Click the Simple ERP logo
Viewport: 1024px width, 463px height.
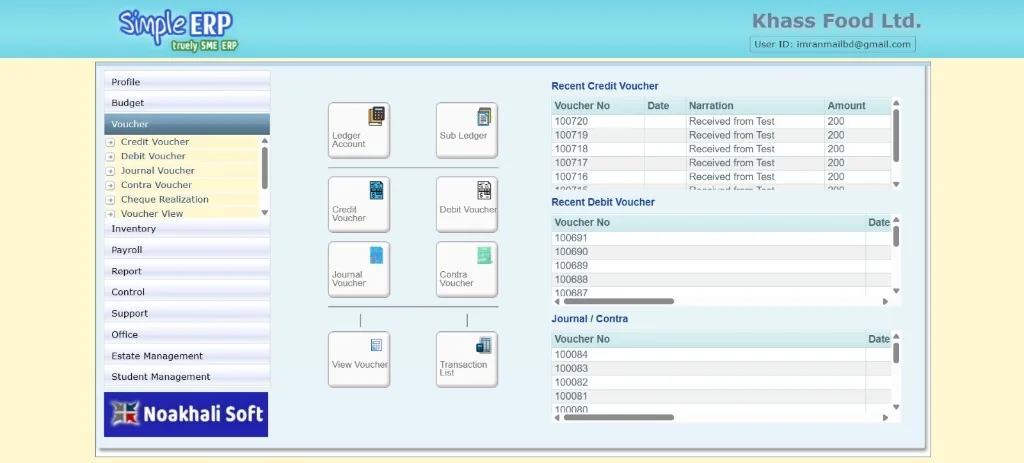(x=178, y=29)
